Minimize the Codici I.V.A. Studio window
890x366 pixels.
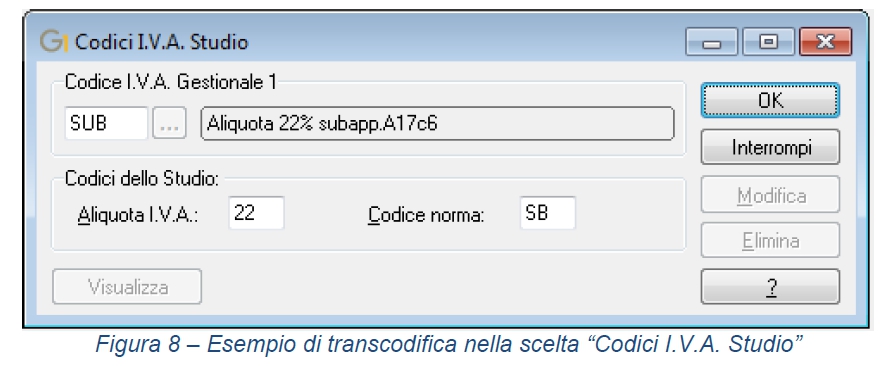coord(711,43)
